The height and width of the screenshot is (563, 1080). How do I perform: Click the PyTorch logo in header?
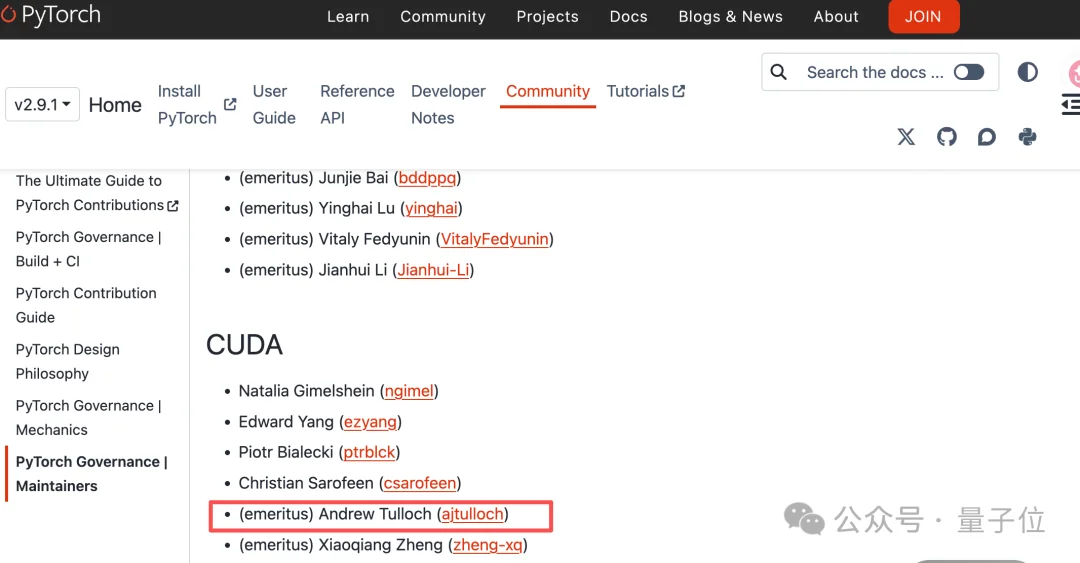[x=51, y=15]
